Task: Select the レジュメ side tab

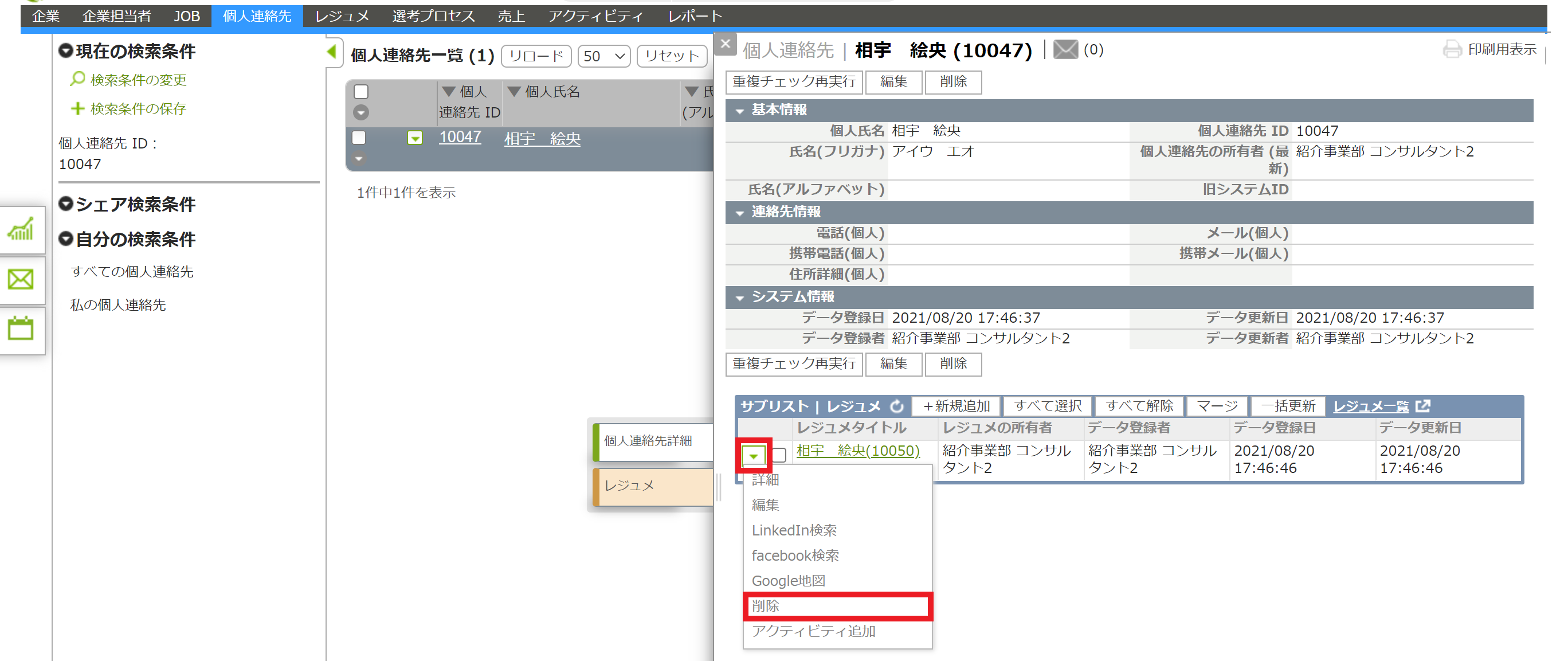Action: click(654, 486)
